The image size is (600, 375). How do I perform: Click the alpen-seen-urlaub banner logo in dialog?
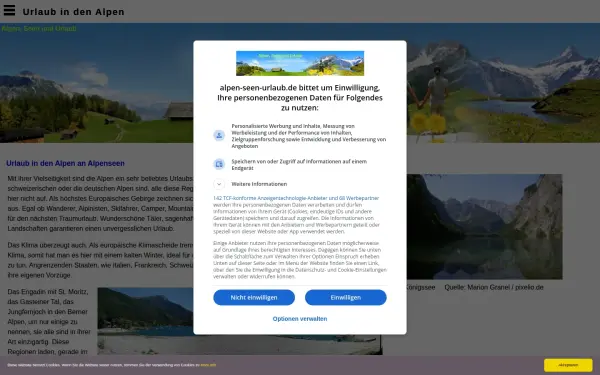click(x=300, y=63)
